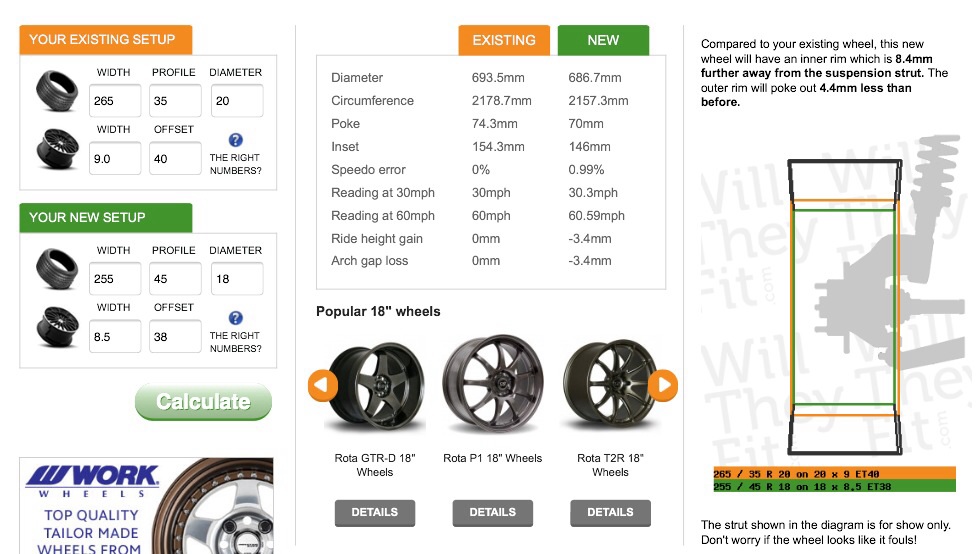The width and height of the screenshot is (976, 554).
Task: Open DETAILS for Rota P1 wheels
Action: tap(492, 512)
